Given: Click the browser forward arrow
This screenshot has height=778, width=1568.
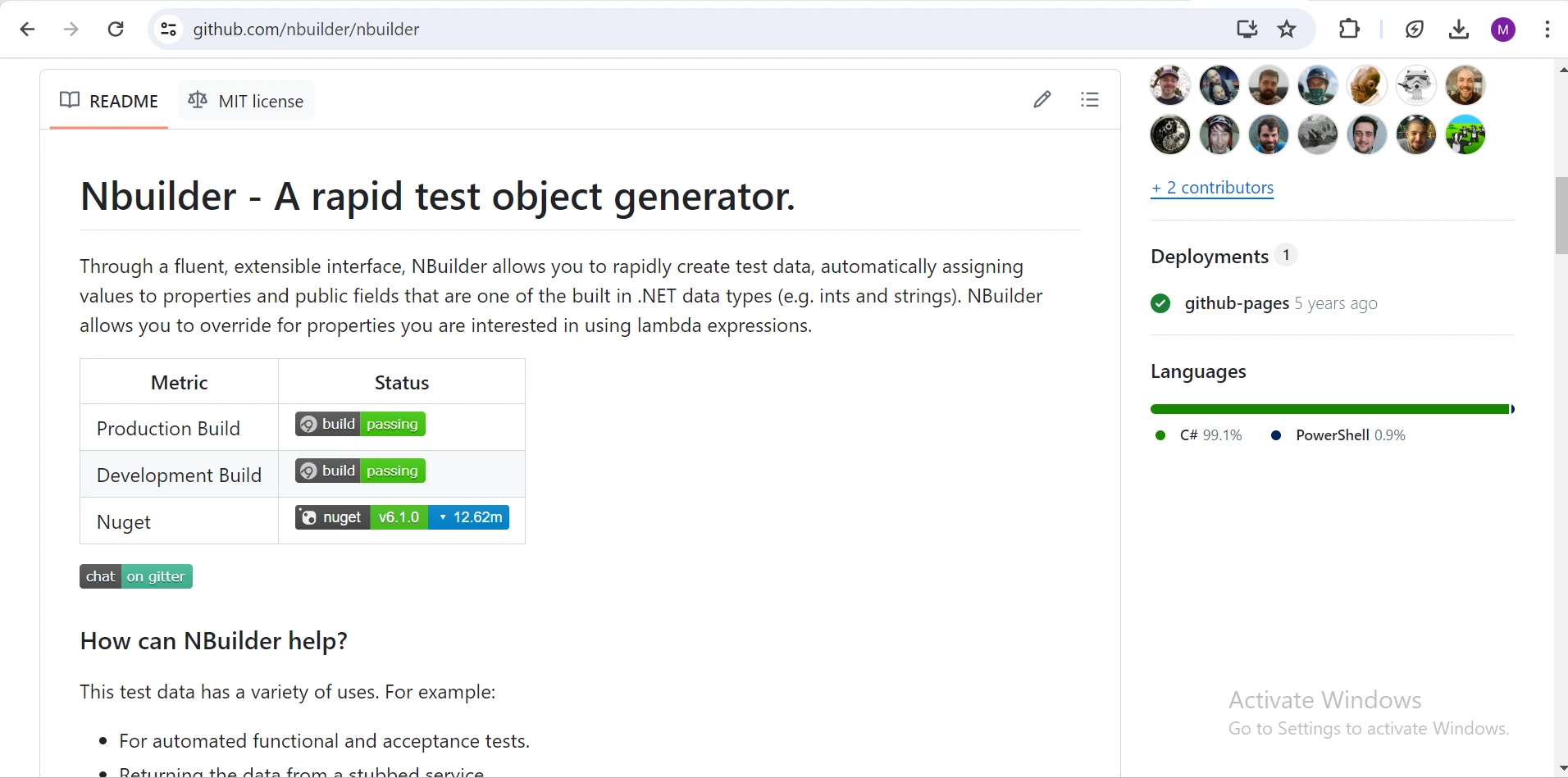Looking at the screenshot, I should pos(71,30).
